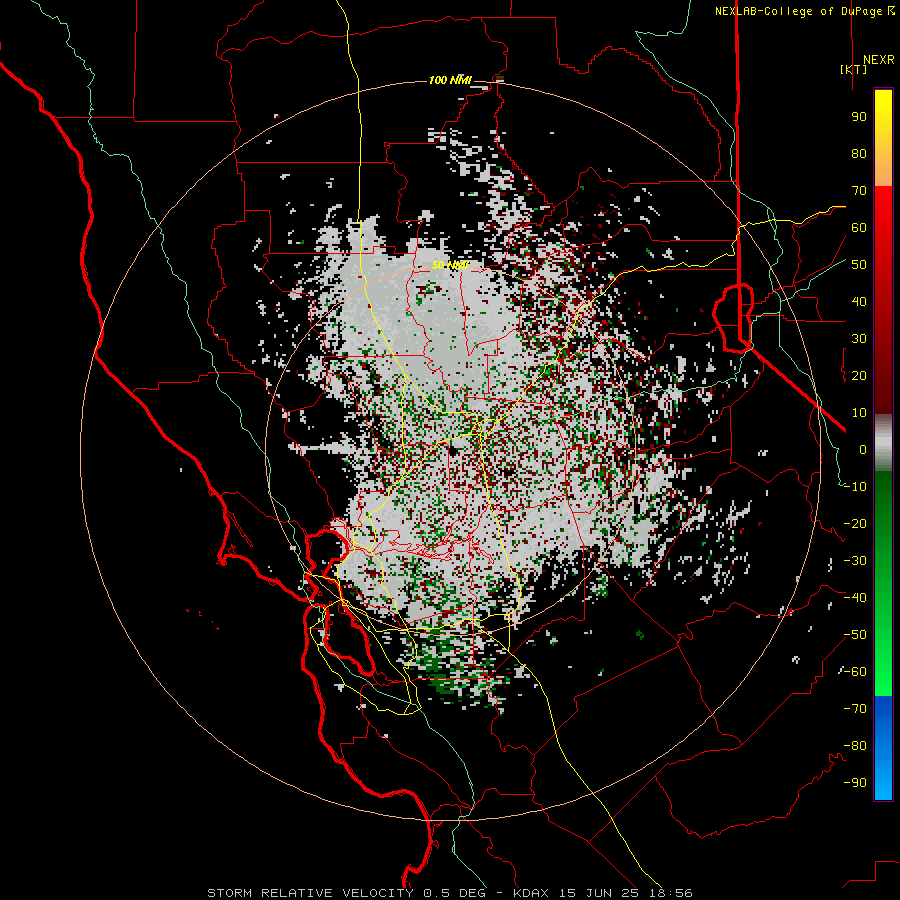Click the -40 value on velocity scale
The height and width of the screenshot is (900, 900).
[855, 598]
